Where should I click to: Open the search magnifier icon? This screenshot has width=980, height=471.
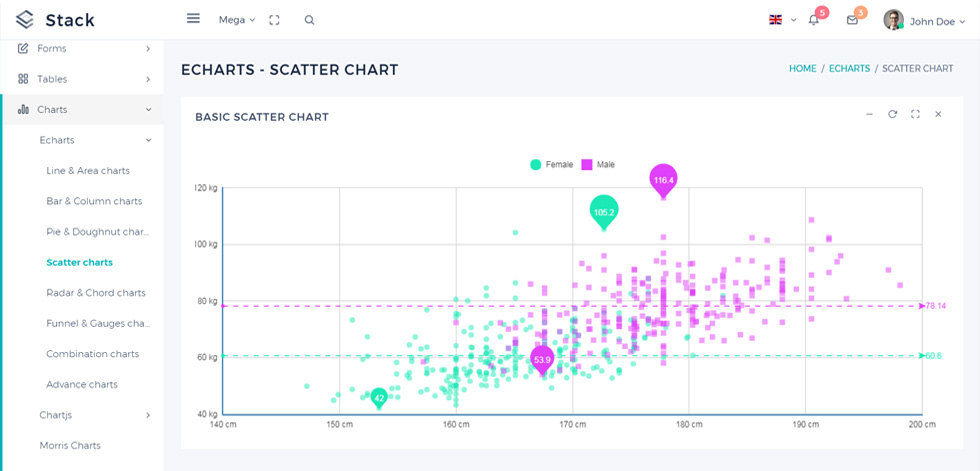[x=309, y=20]
